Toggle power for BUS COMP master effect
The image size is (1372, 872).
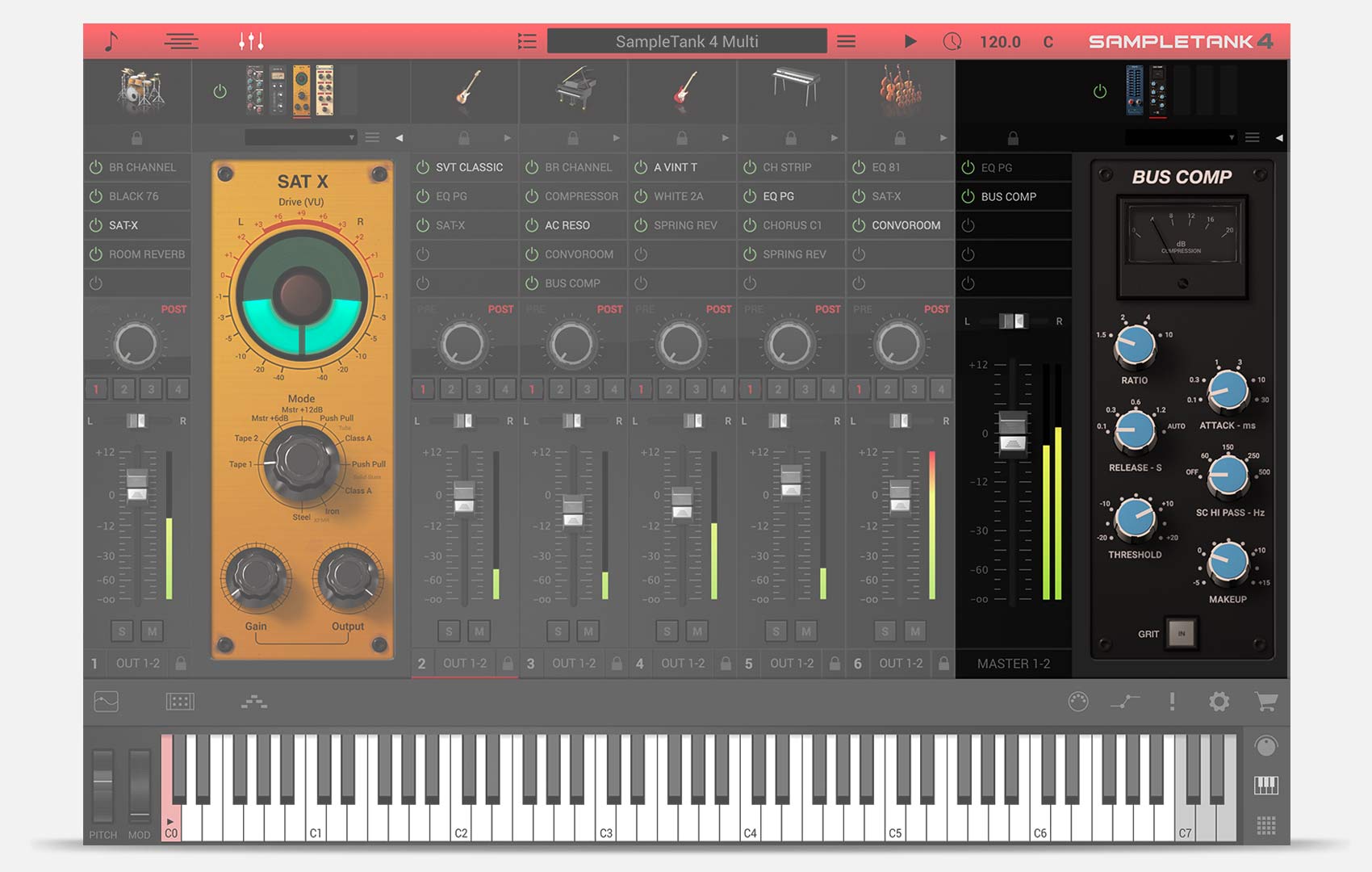click(x=968, y=196)
